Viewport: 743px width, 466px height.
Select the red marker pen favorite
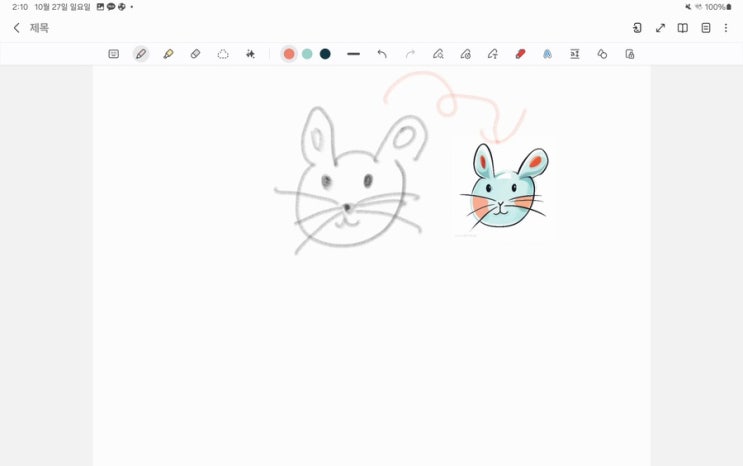pos(520,54)
